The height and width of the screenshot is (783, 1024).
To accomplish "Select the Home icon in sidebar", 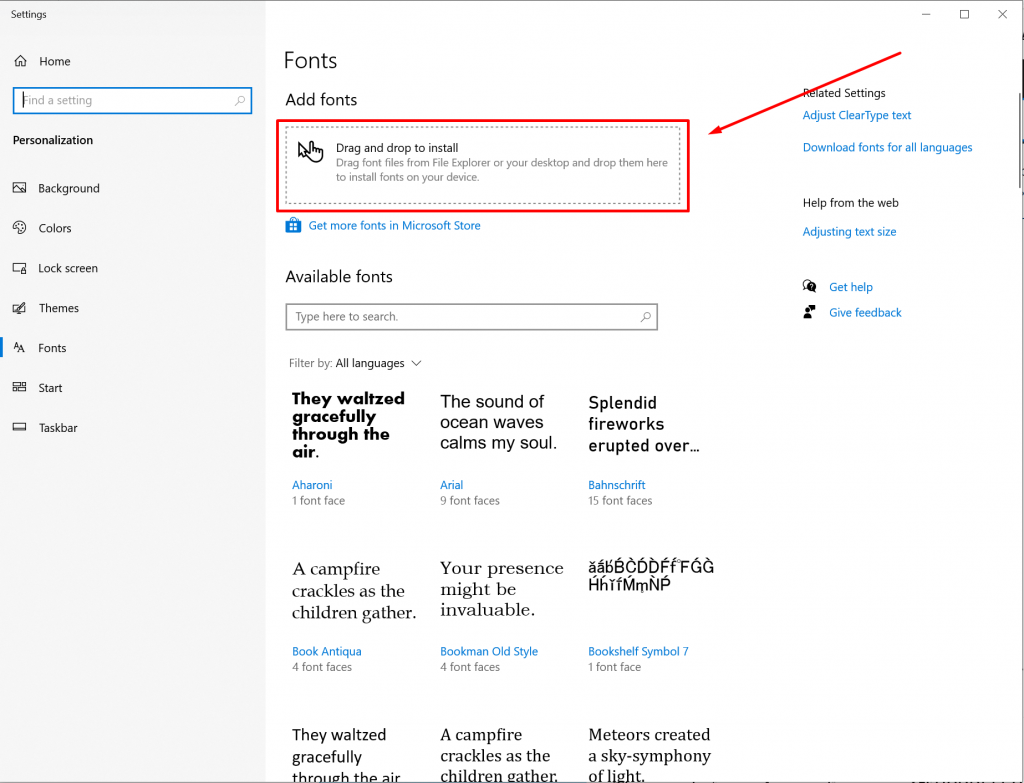I will [x=21, y=61].
